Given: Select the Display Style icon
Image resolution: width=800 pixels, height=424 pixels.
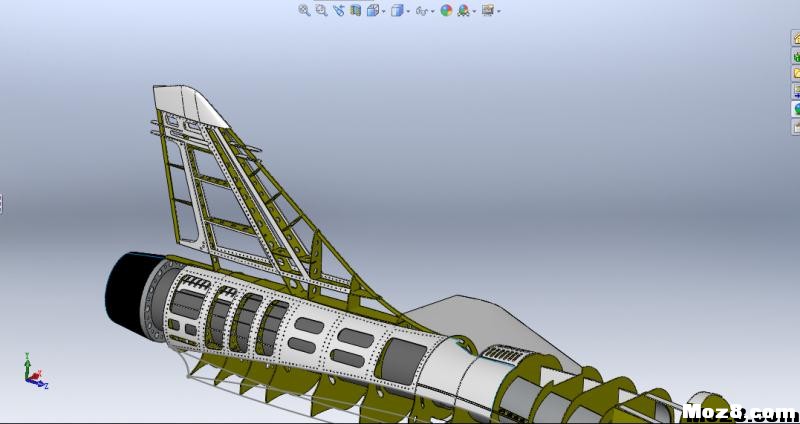Looking at the screenshot, I should click(x=397, y=10).
